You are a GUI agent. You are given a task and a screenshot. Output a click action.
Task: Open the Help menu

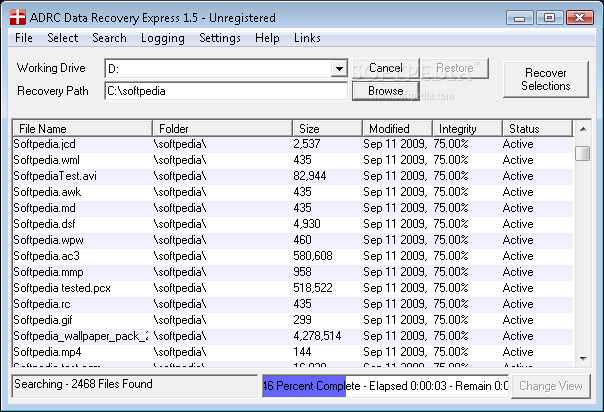(x=267, y=38)
